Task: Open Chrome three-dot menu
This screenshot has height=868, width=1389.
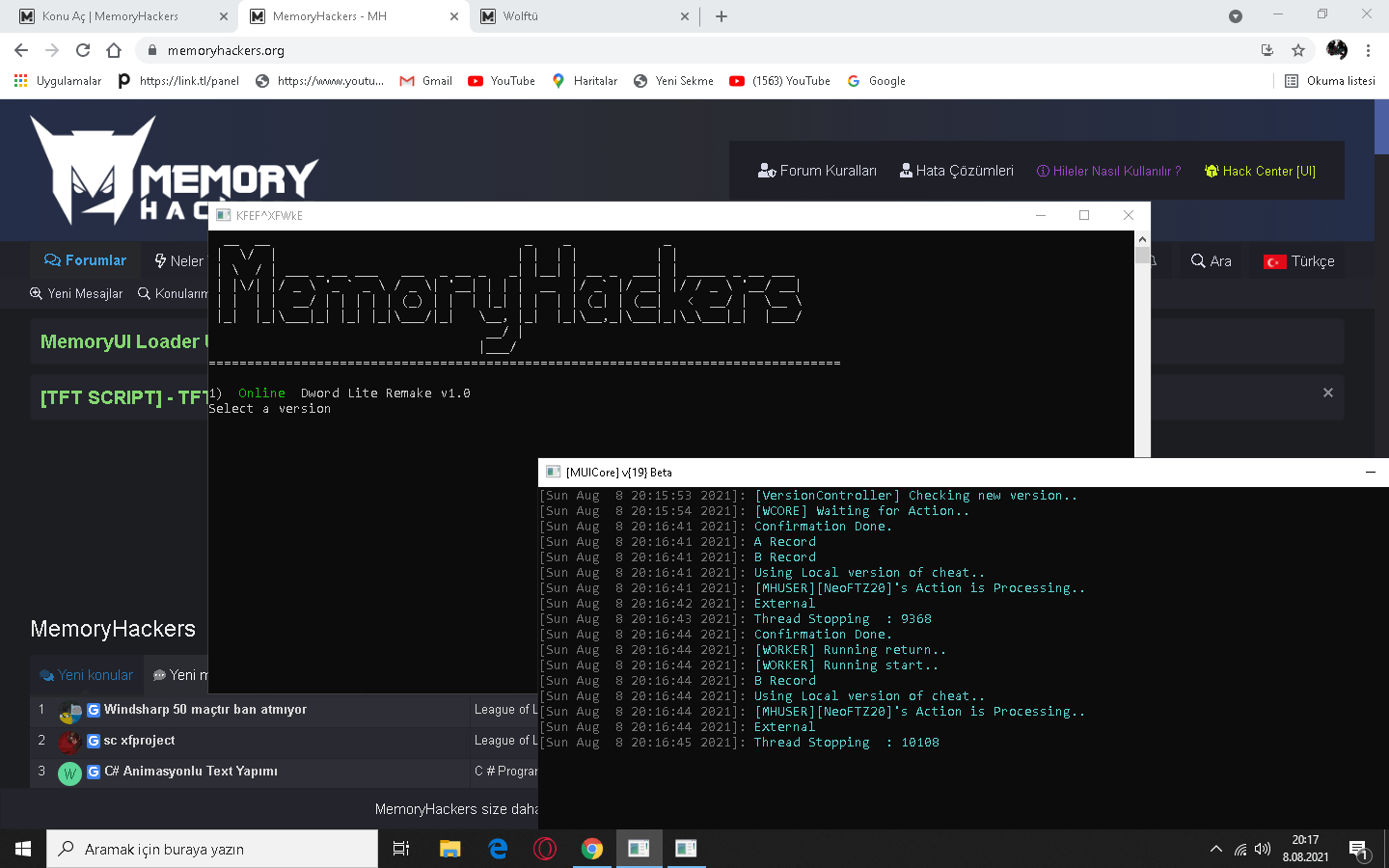Action: [1368, 50]
